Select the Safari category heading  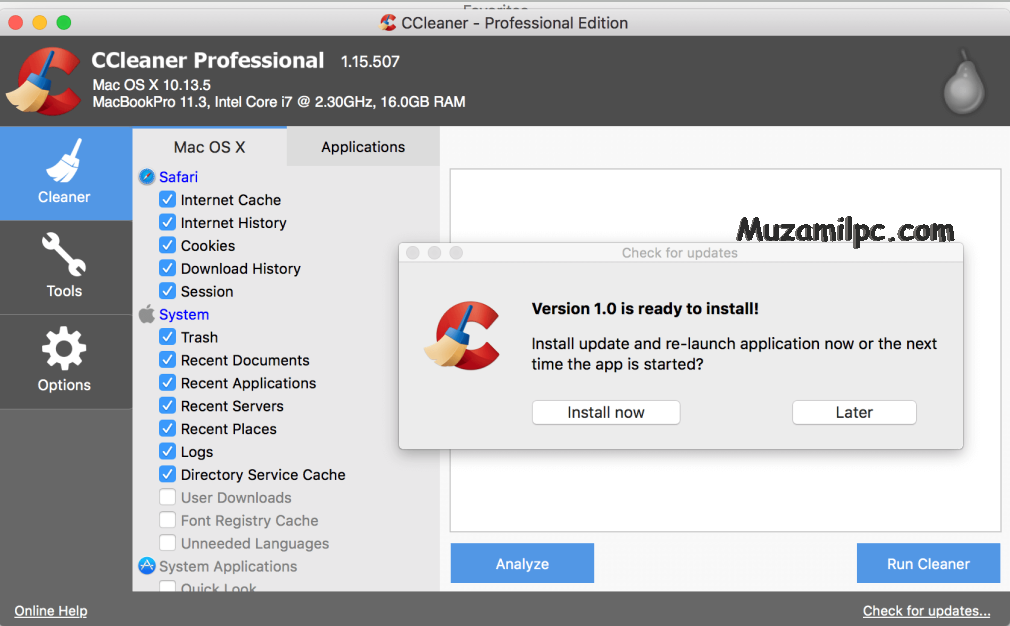(178, 176)
